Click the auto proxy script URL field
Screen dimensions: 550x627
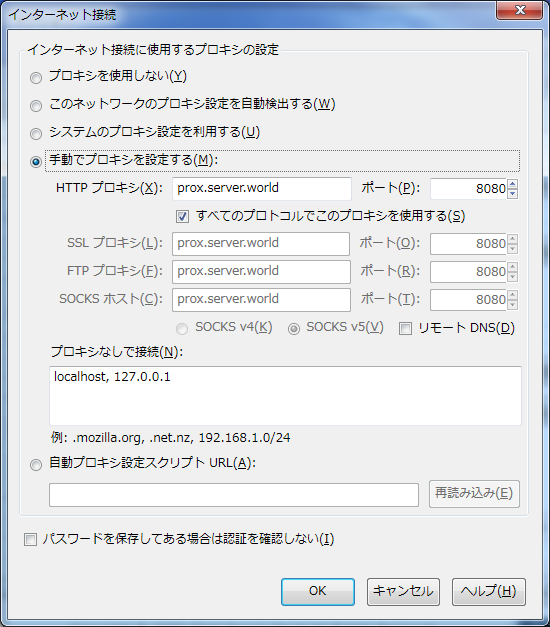(234, 495)
